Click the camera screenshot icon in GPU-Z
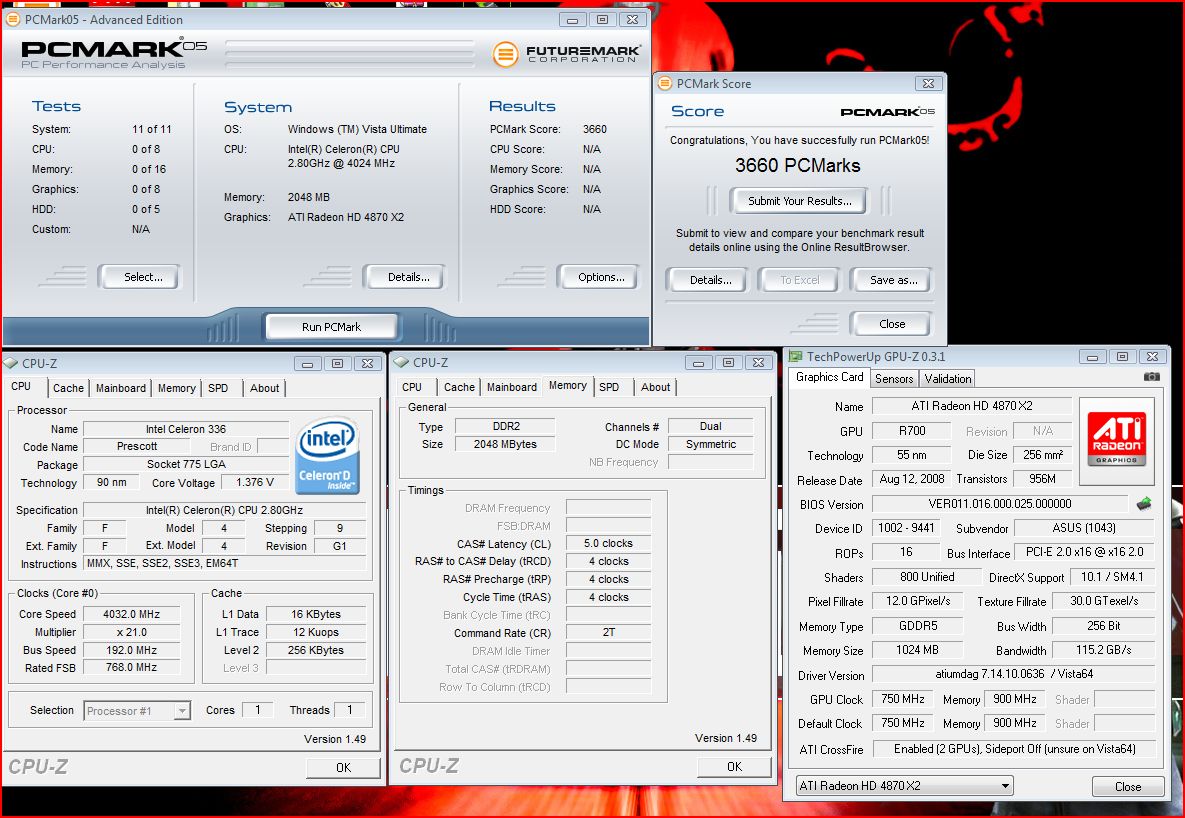The image size is (1185, 818). [x=1151, y=376]
